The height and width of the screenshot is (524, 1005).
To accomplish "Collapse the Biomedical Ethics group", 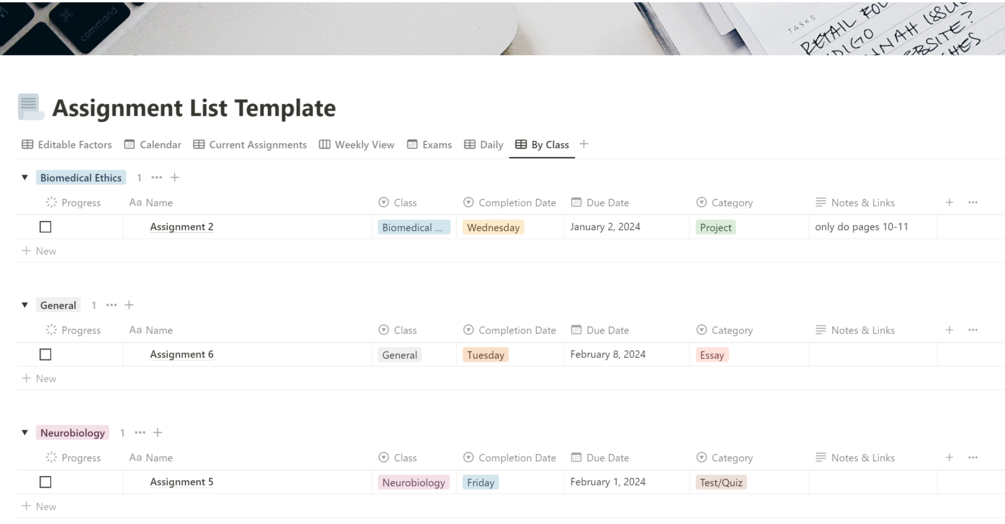I will tap(25, 178).
